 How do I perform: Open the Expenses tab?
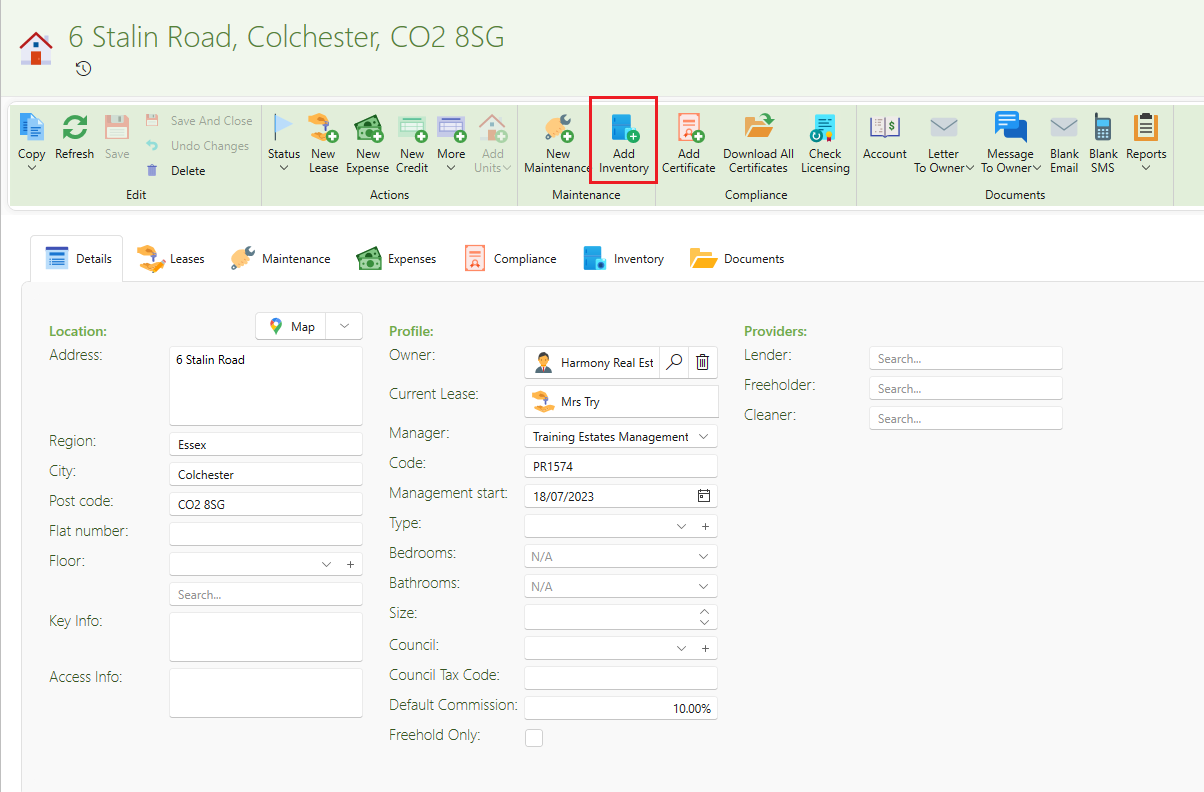pyautogui.click(x=396, y=259)
